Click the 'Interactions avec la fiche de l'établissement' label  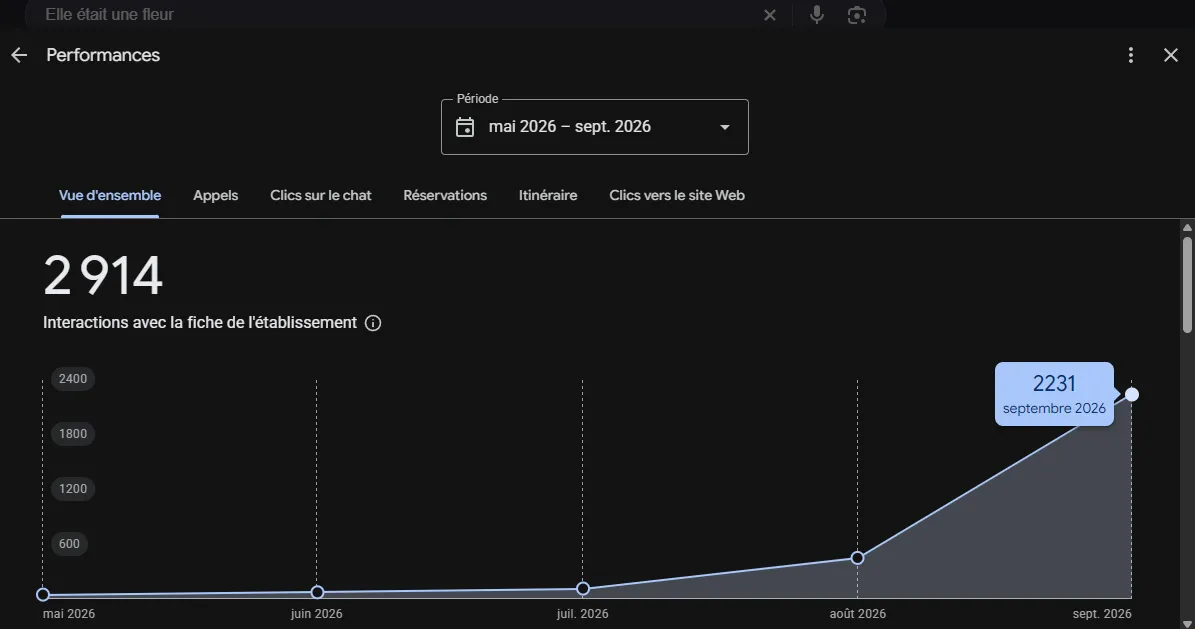(x=200, y=323)
